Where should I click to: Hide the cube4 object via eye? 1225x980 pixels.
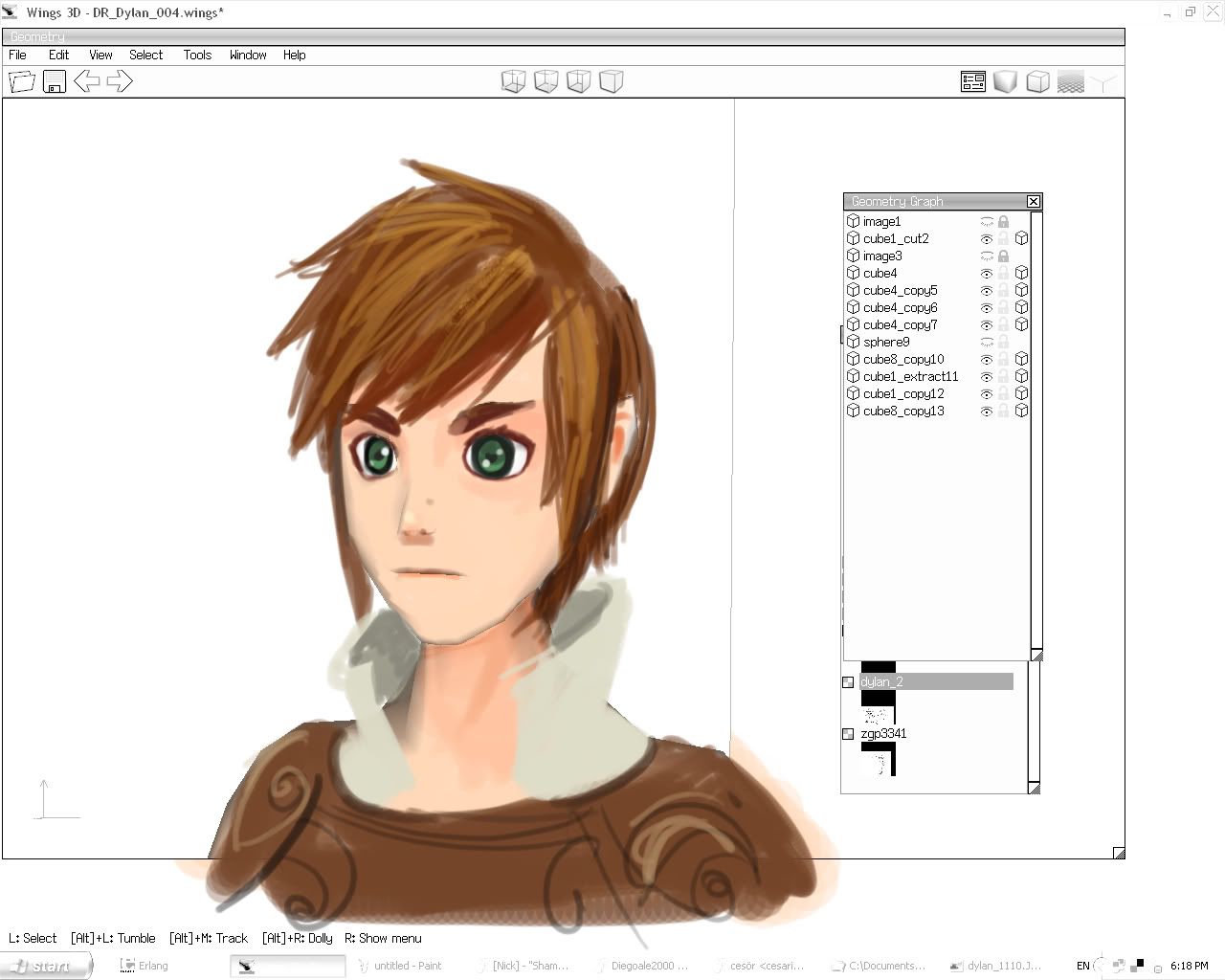987,273
